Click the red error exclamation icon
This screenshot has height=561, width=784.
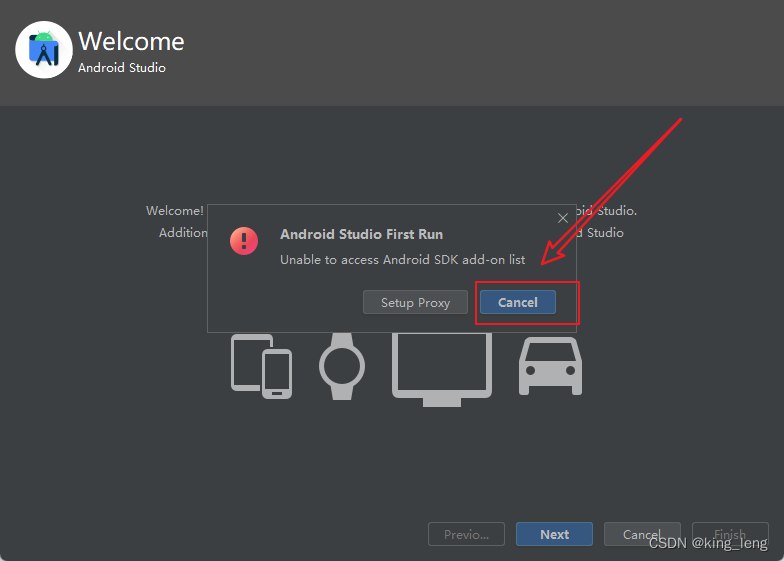click(x=244, y=241)
